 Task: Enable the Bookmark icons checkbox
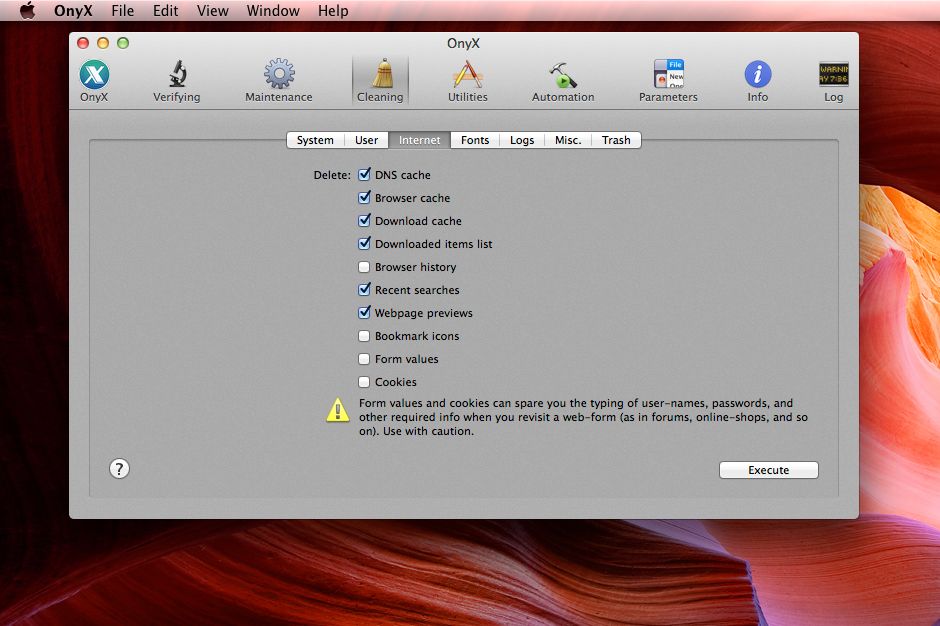pyautogui.click(x=364, y=336)
